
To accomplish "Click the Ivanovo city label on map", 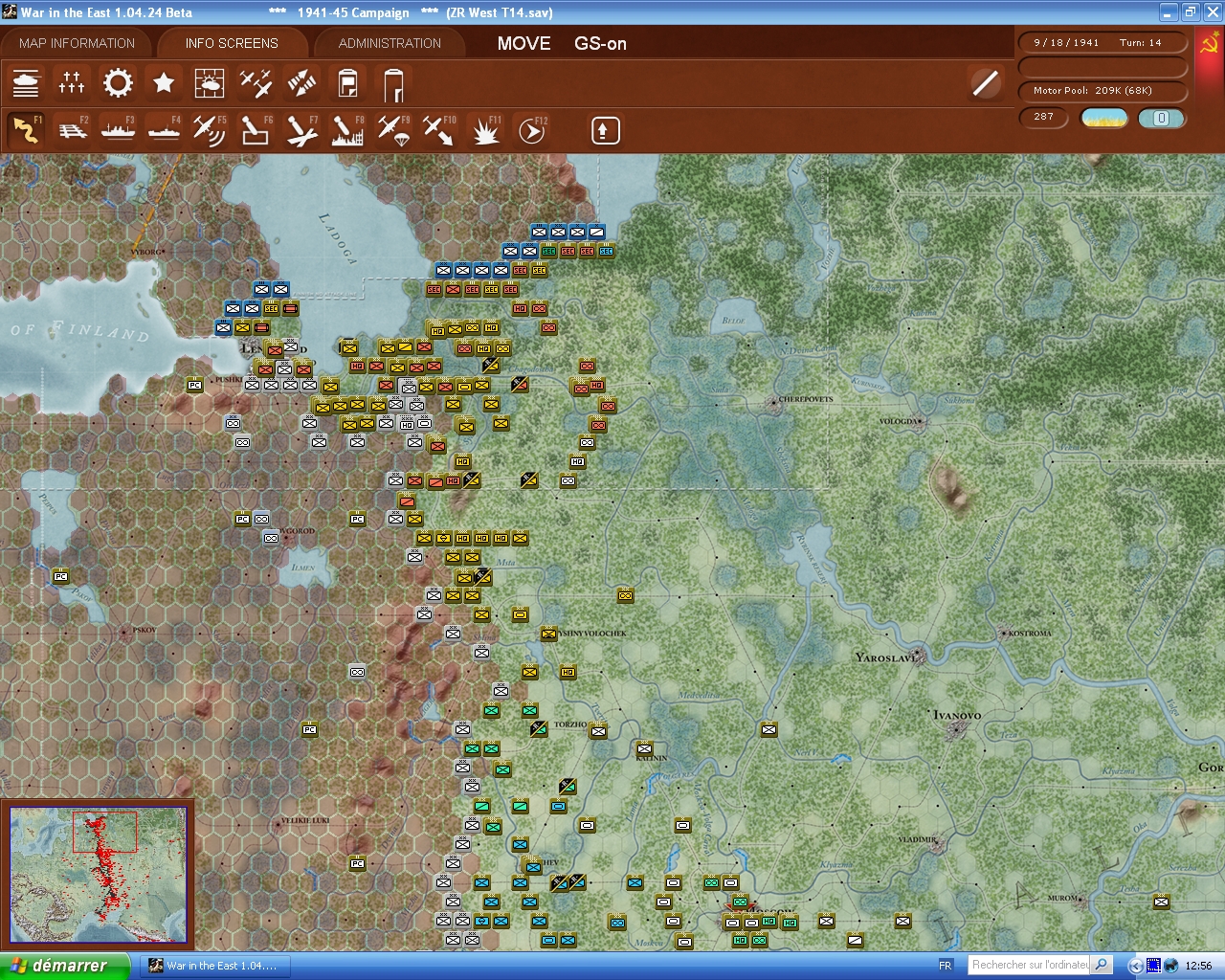I will pos(957,715).
